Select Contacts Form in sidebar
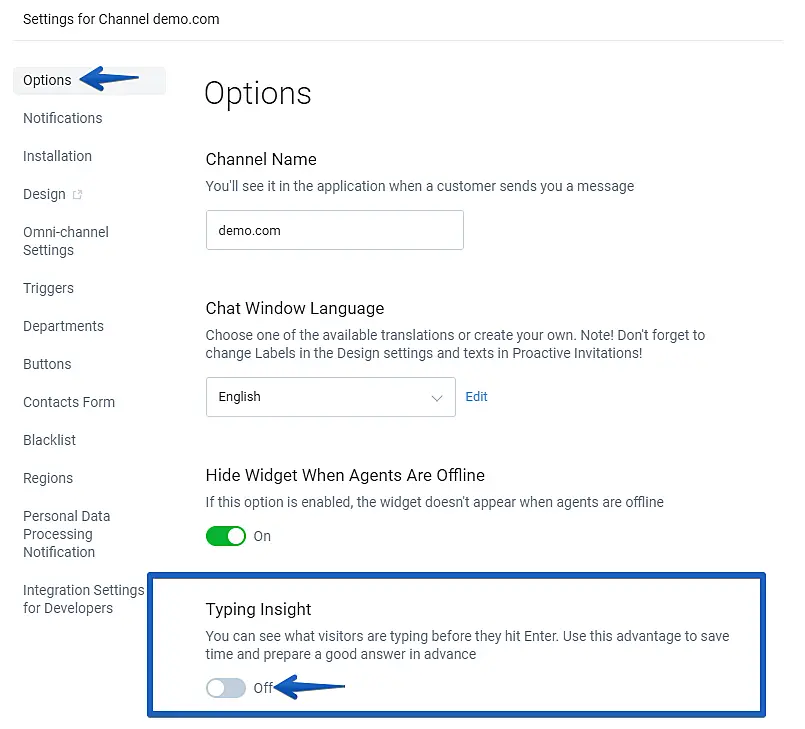The image size is (805, 729). [x=69, y=402]
